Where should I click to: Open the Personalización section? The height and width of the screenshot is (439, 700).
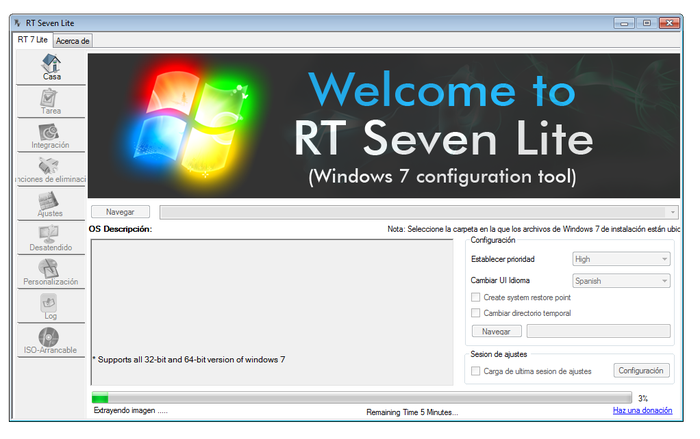51,272
